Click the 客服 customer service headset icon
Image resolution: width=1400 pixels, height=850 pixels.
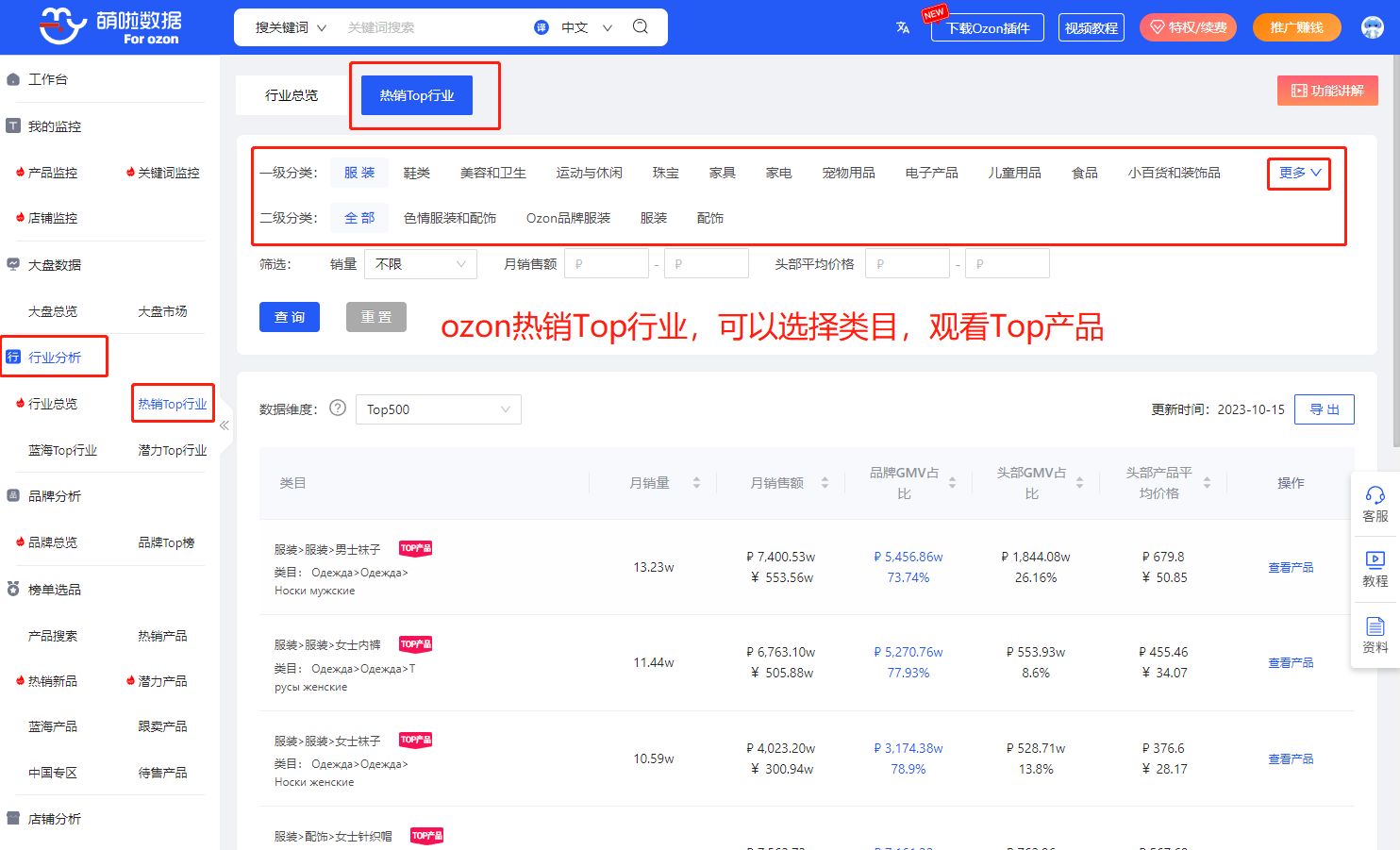[x=1375, y=495]
